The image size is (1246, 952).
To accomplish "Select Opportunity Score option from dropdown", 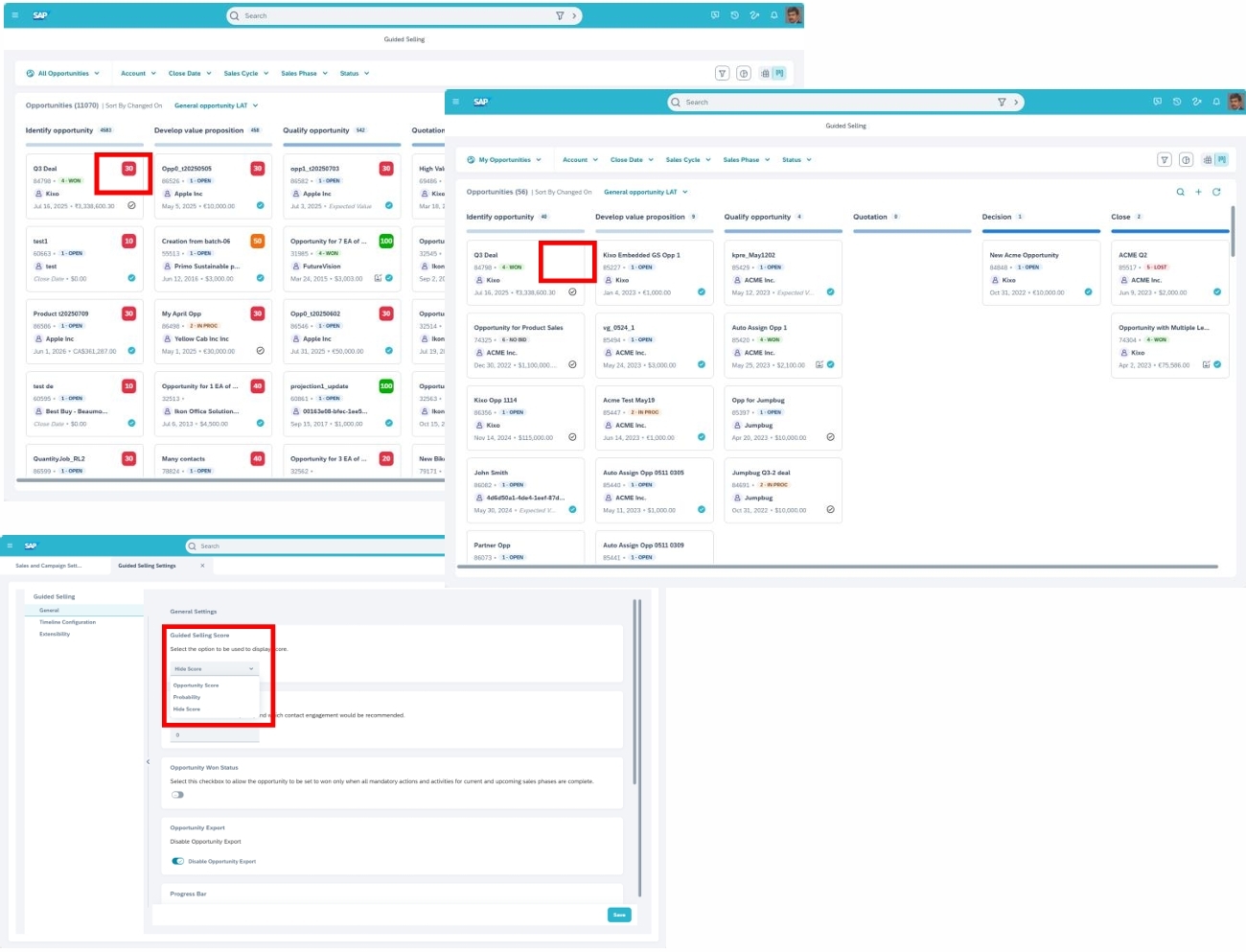I will point(196,685).
